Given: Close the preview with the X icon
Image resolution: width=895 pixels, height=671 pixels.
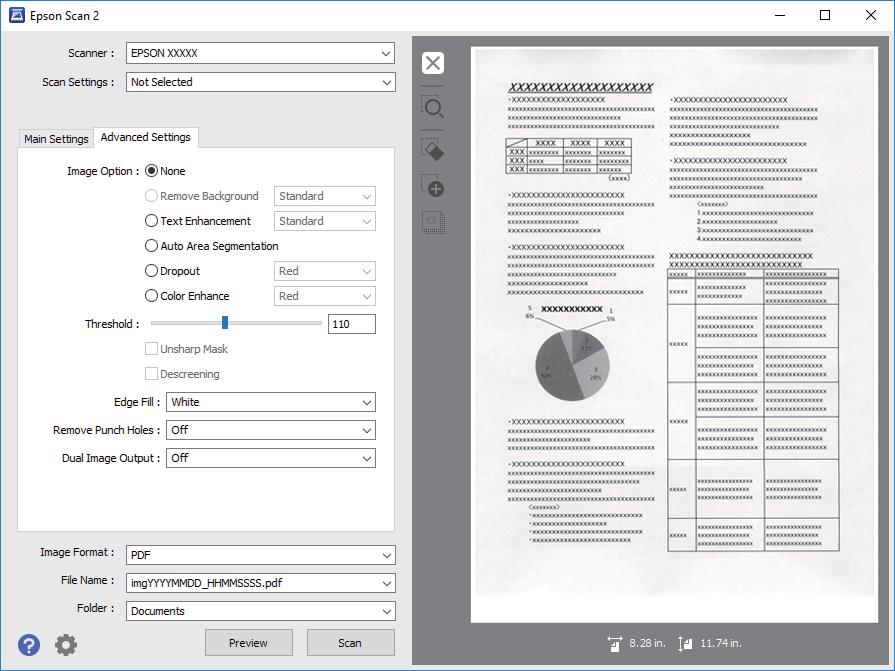Looking at the screenshot, I should click(433, 63).
